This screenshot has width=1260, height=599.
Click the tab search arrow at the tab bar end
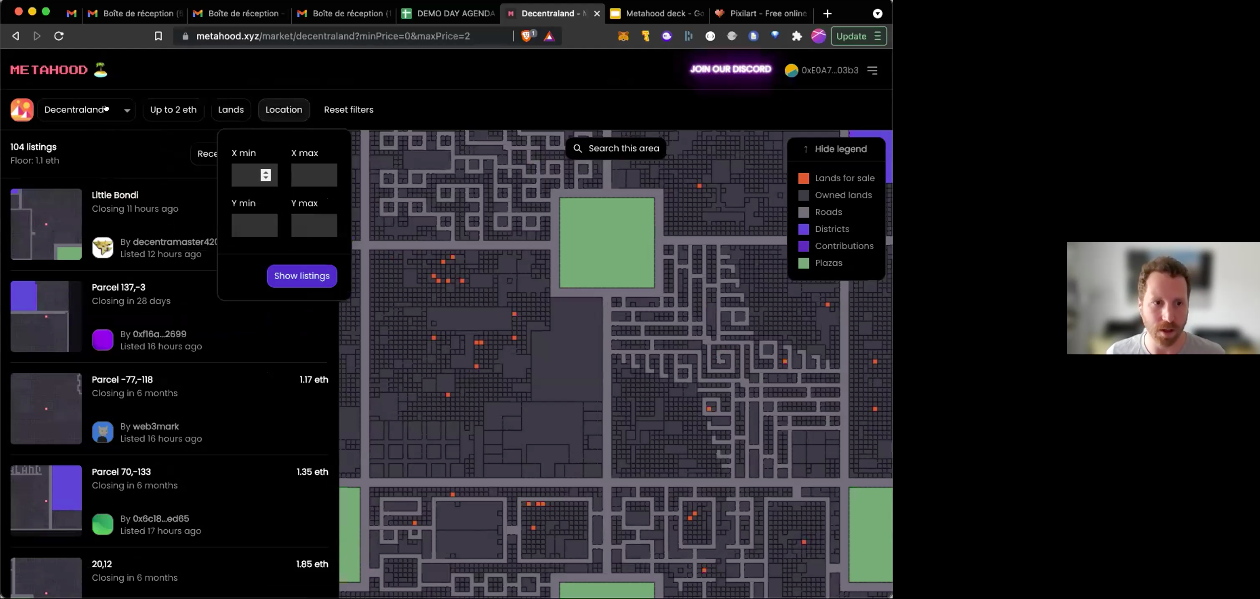pyautogui.click(x=877, y=13)
